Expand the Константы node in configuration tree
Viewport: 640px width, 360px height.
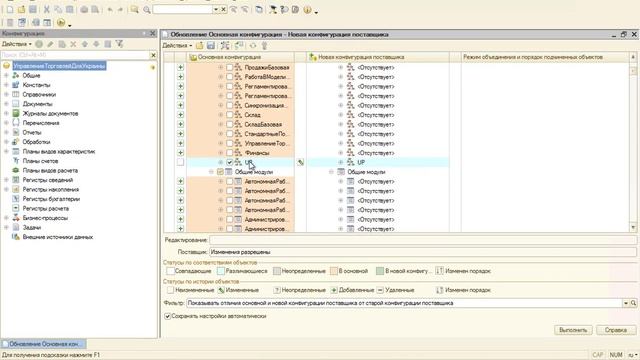(x=6, y=85)
